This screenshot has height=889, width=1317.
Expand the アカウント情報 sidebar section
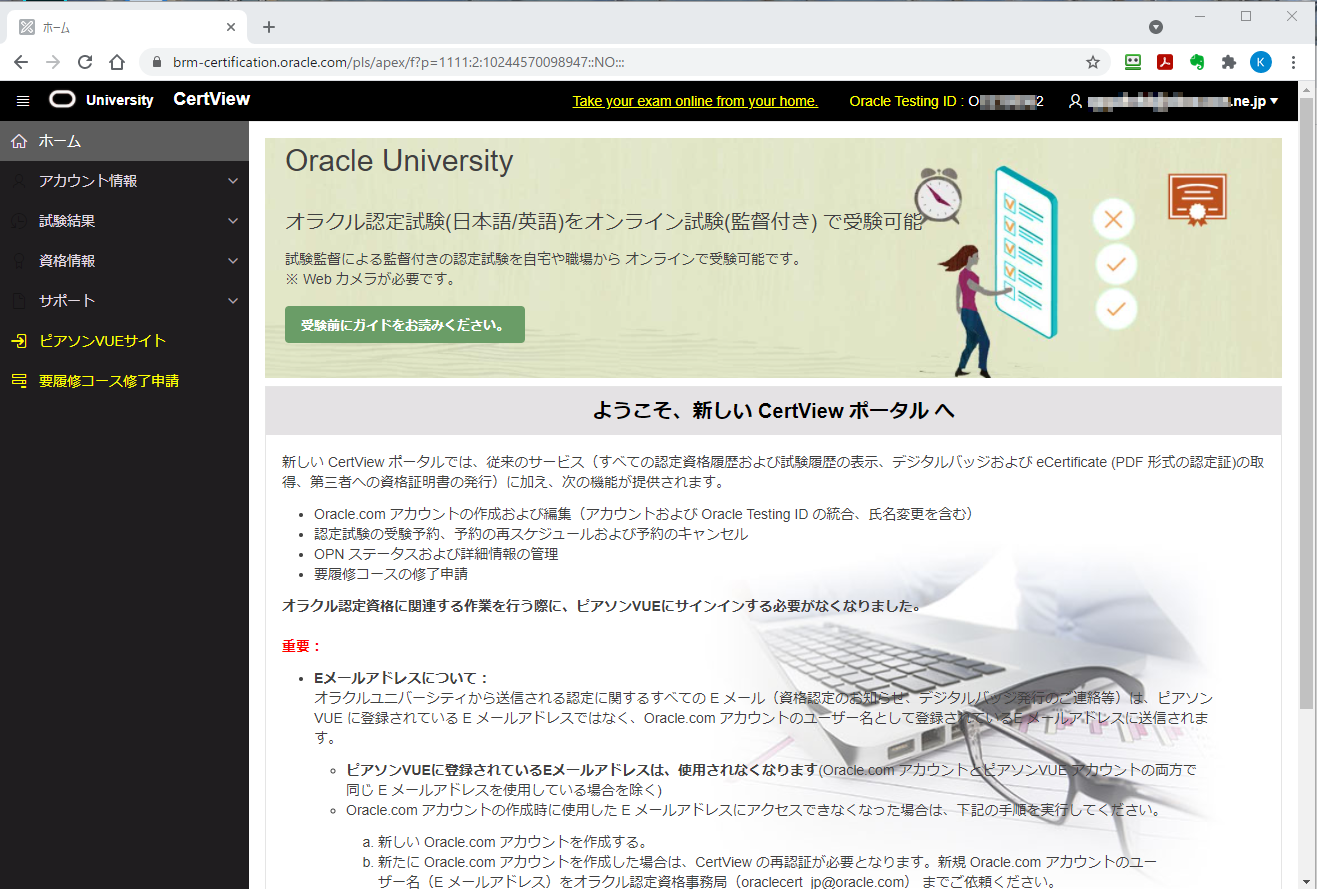[124, 181]
